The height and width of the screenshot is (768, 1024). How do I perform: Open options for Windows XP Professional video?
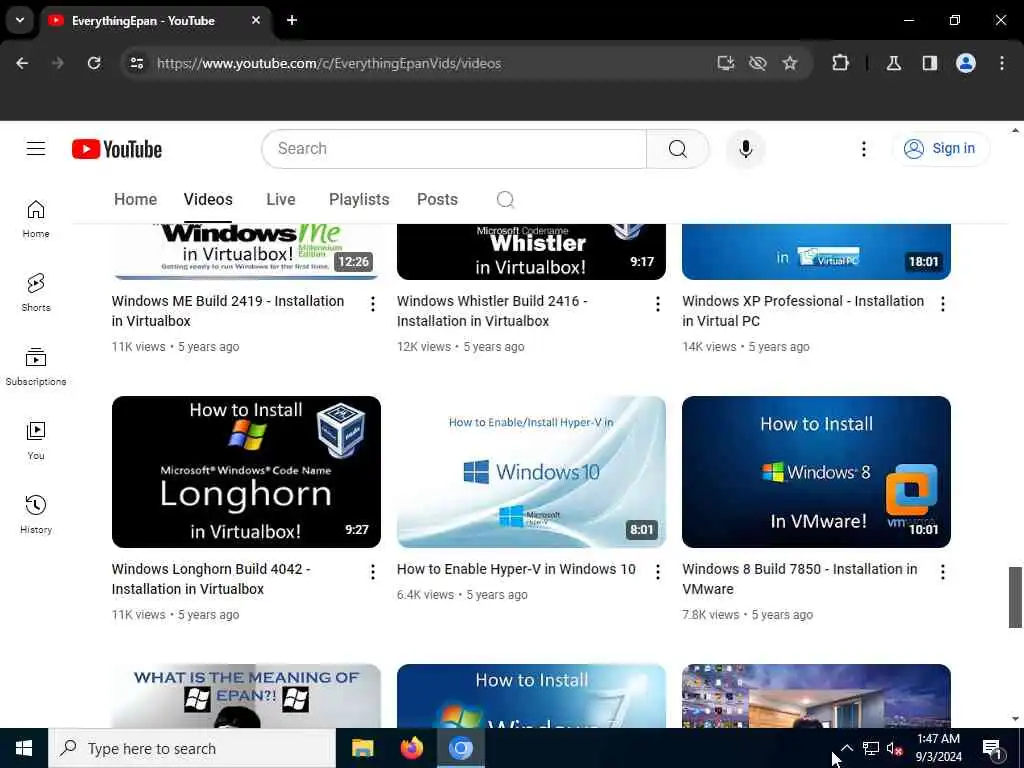coord(942,304)
